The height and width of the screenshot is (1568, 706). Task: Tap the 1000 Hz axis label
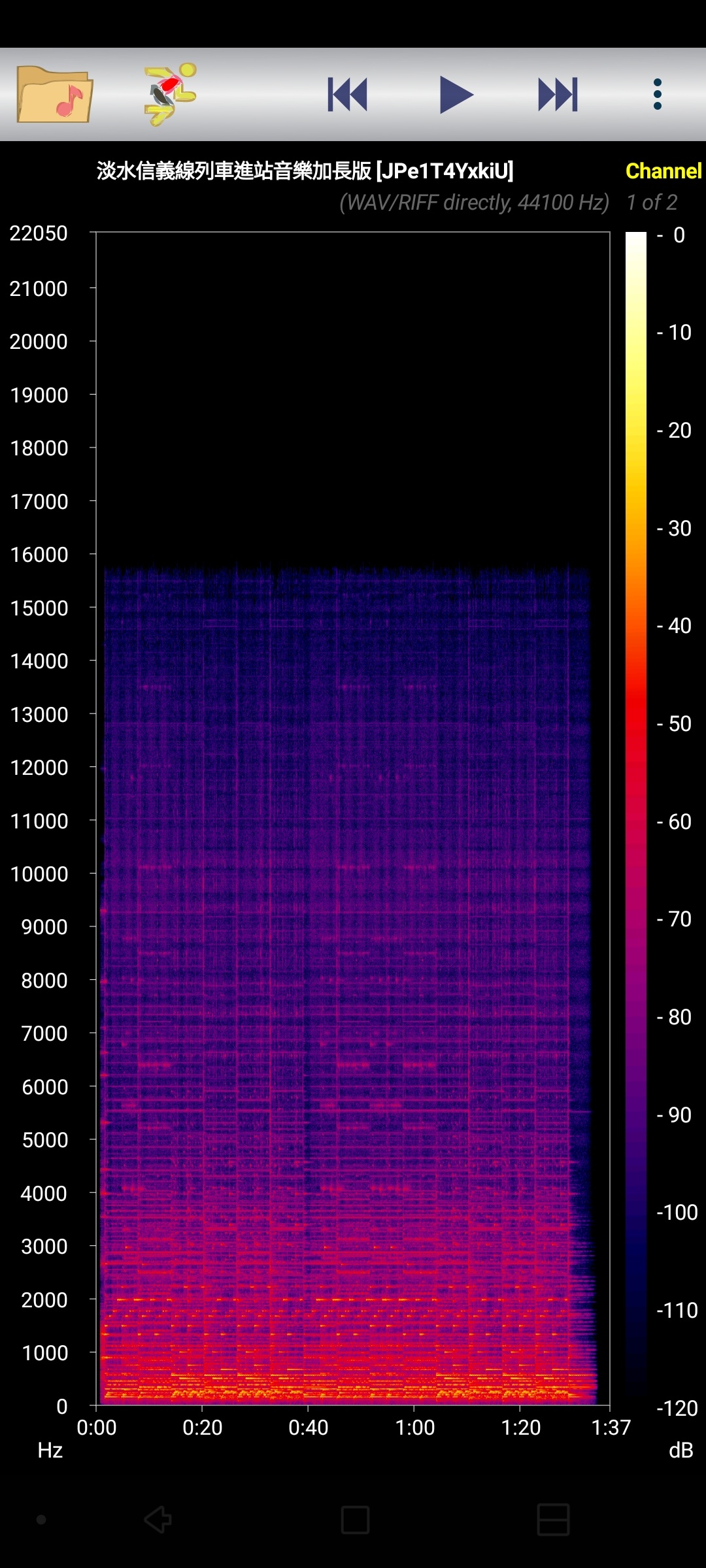[x=45, y=1353]
